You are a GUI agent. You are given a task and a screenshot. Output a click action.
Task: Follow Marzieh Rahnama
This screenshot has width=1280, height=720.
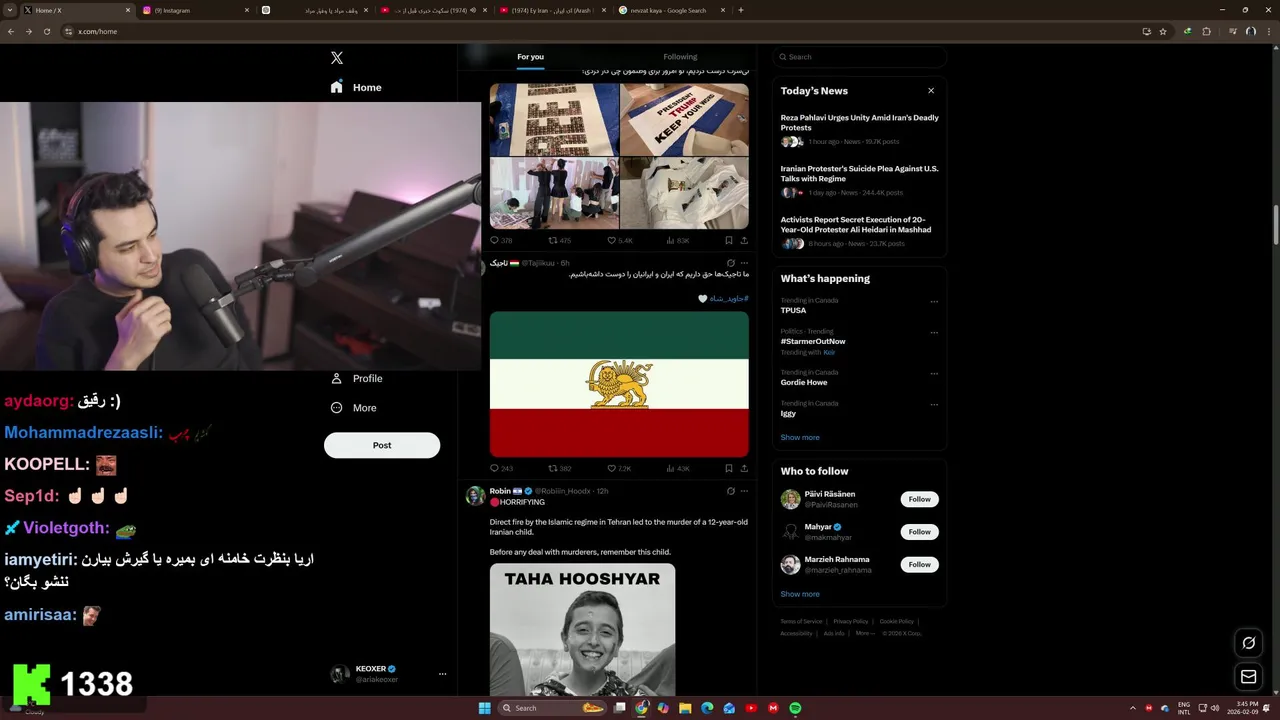point(919,564)
